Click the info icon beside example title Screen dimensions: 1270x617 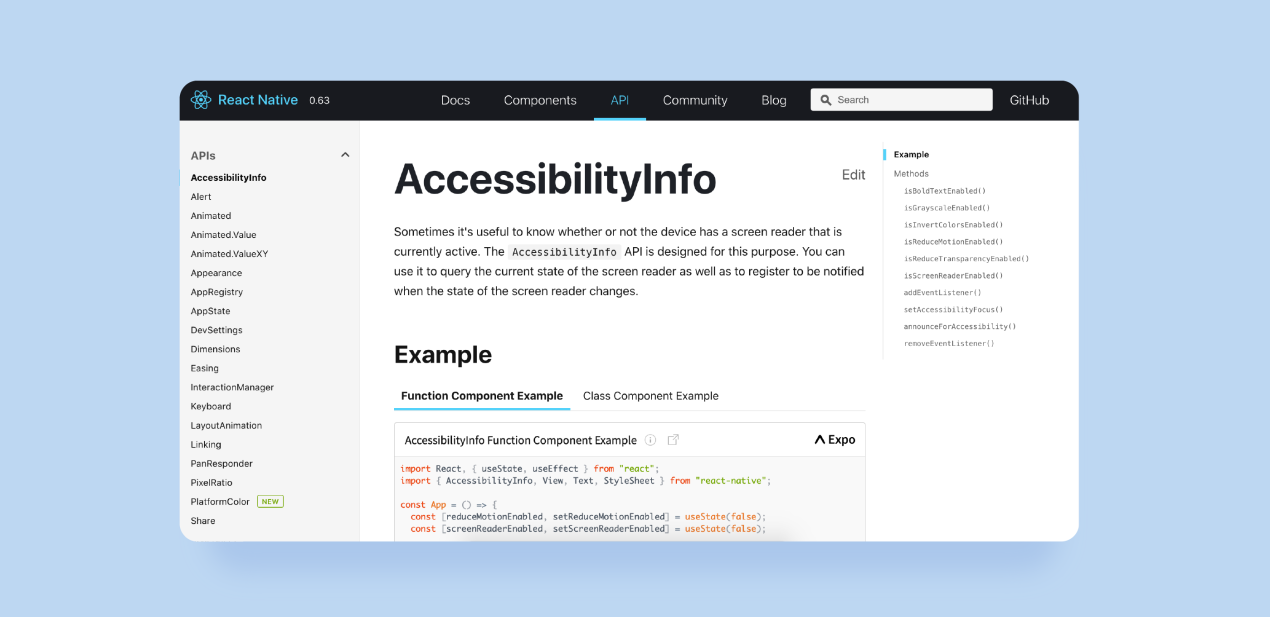[650, 440]
